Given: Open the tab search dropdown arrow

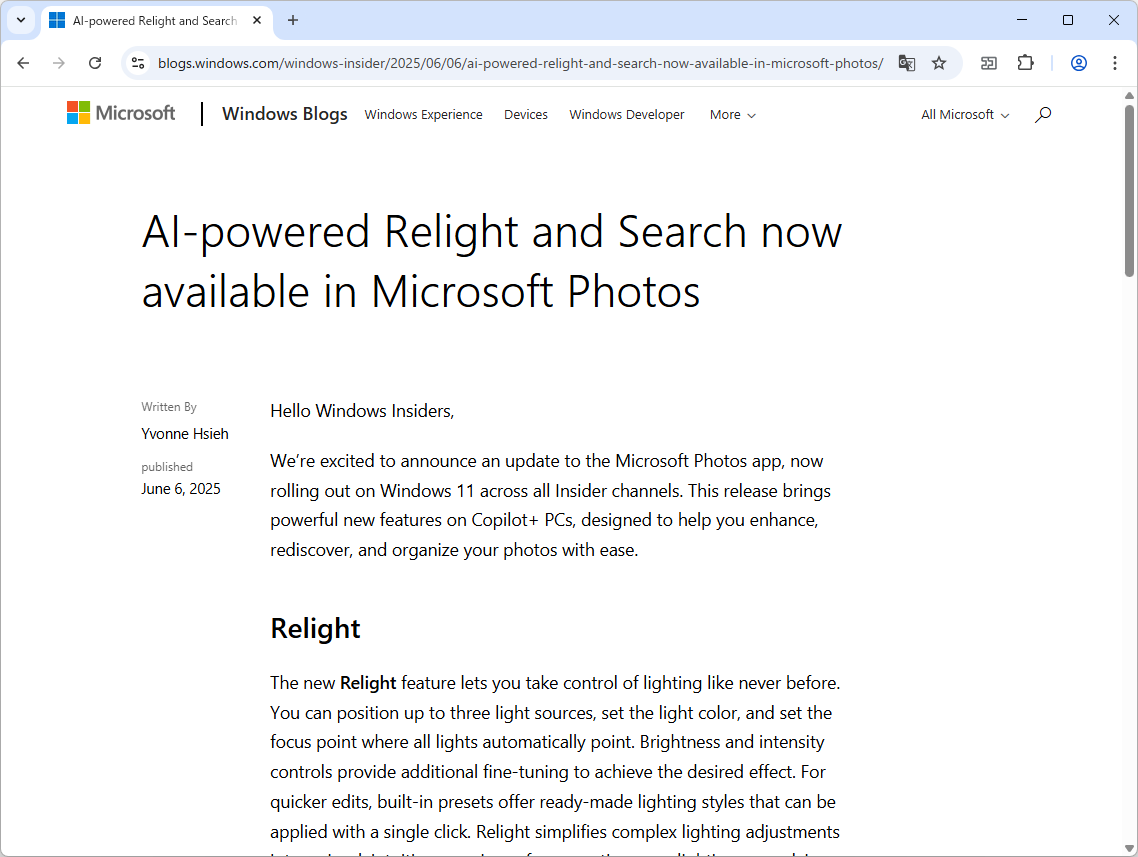Looking at the screenshot, I should [x=21, y=20].
